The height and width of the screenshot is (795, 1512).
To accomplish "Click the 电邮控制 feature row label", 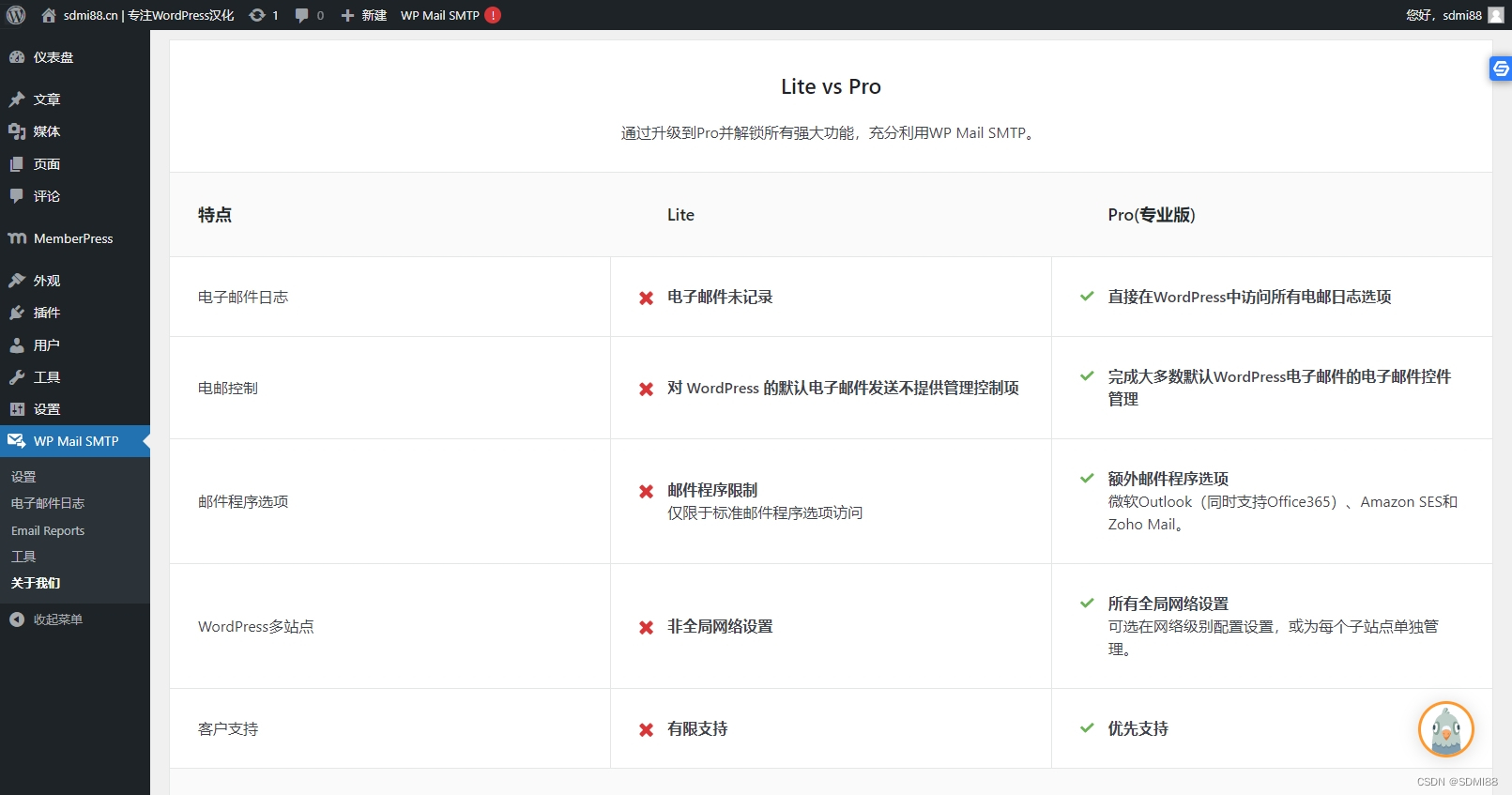I will click(228, 388).
